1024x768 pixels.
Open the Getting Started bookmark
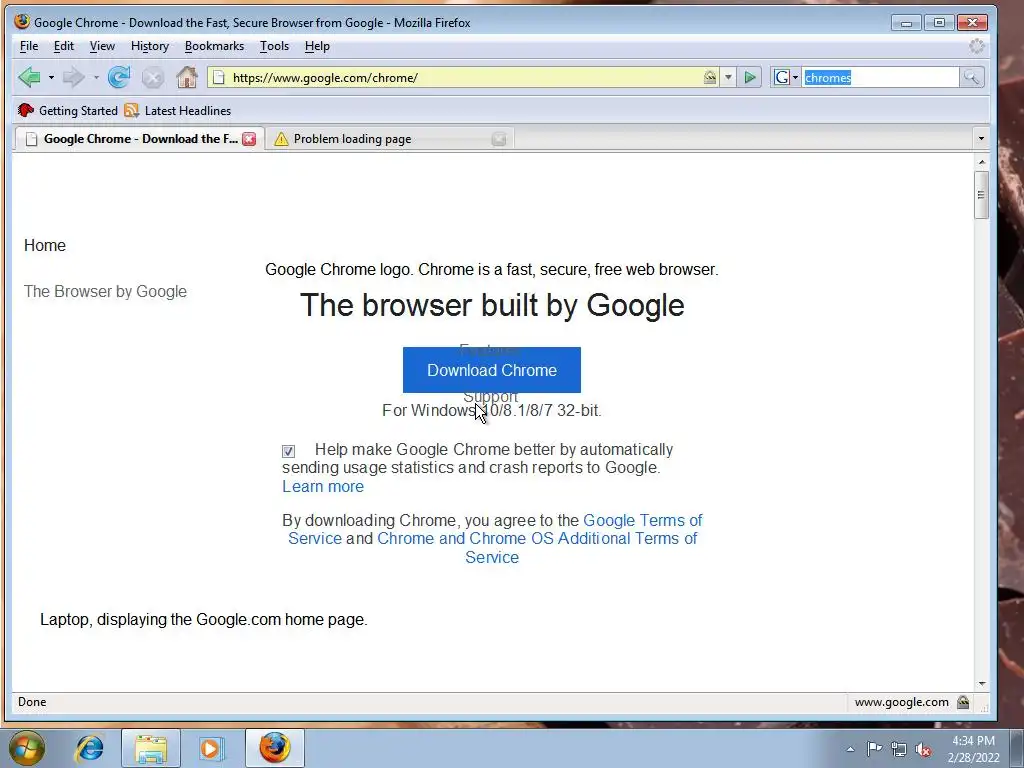point(68,110)
